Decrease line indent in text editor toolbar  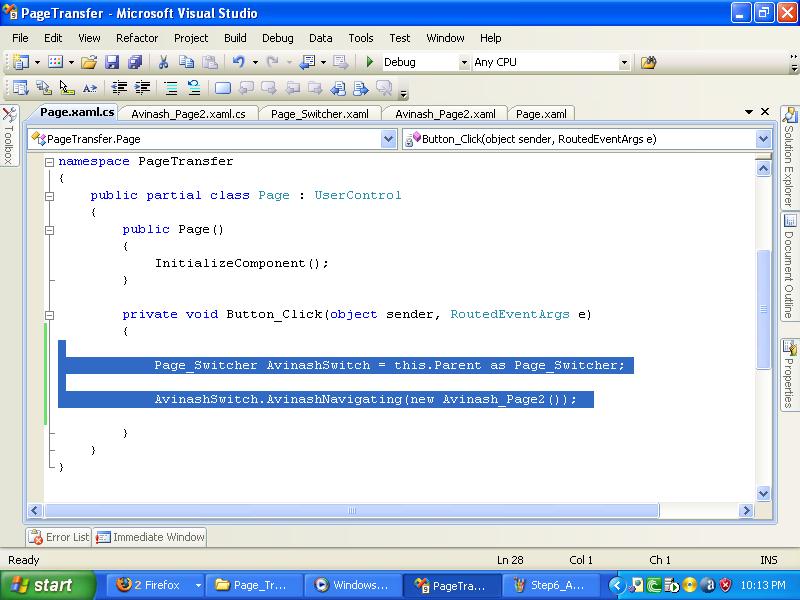tap(119, 88)
